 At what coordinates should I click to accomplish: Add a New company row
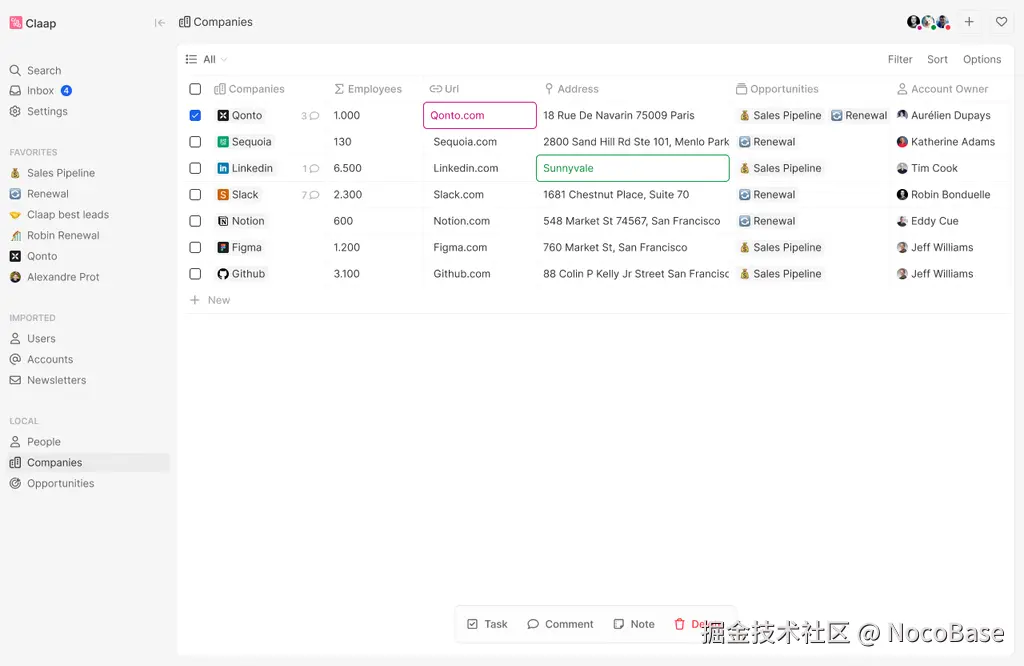pos(210,300)
